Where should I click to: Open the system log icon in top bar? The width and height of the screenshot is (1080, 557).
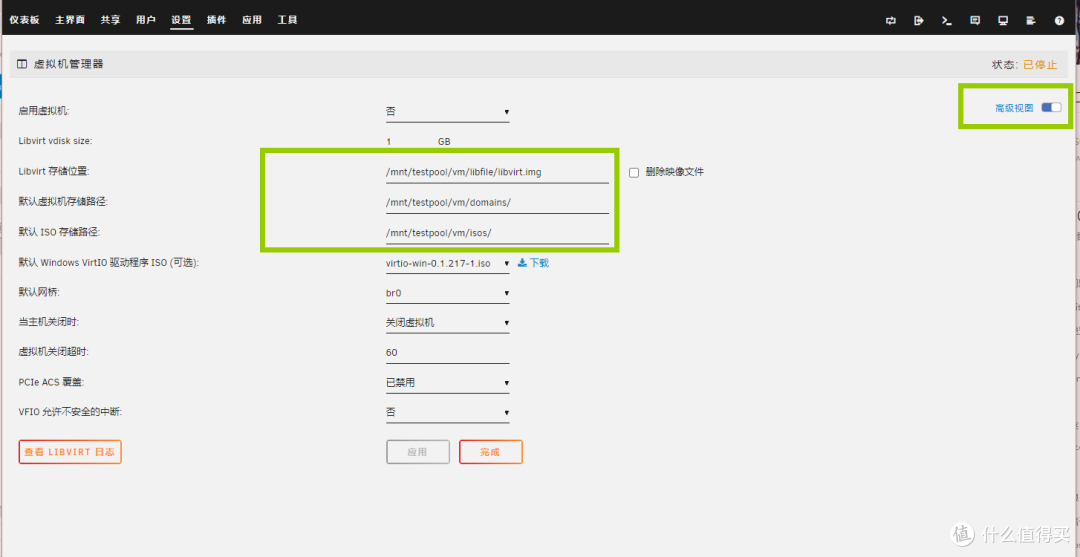1031,20
